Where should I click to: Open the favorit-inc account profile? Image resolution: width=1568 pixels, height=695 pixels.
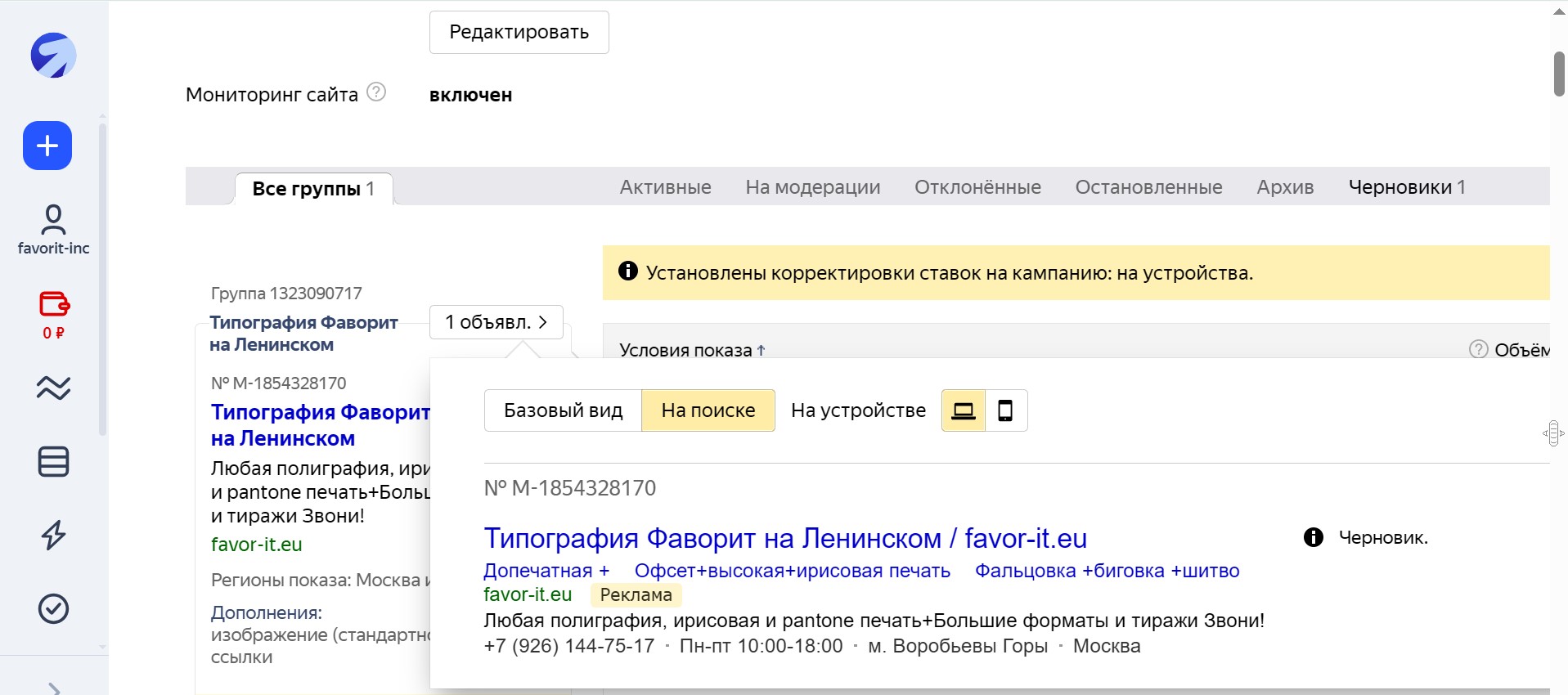[x=53, y=230]
